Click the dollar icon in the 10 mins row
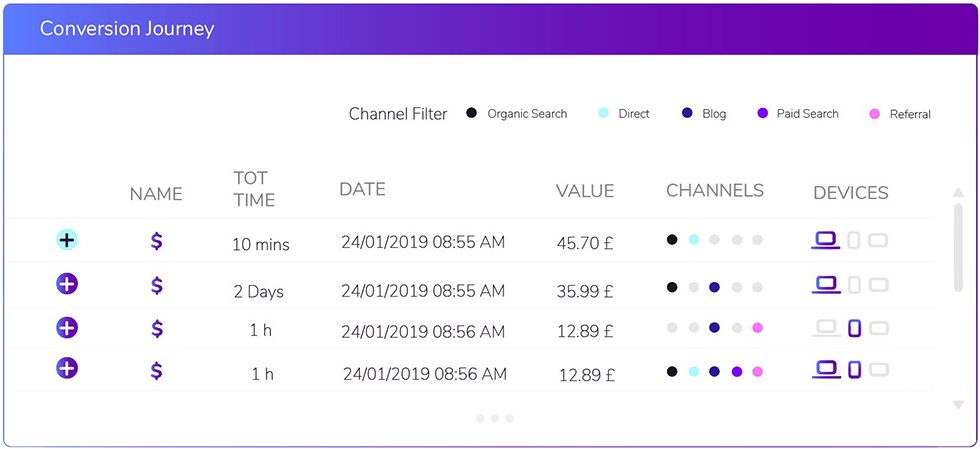The image size is (980, 449). (157, 241)
